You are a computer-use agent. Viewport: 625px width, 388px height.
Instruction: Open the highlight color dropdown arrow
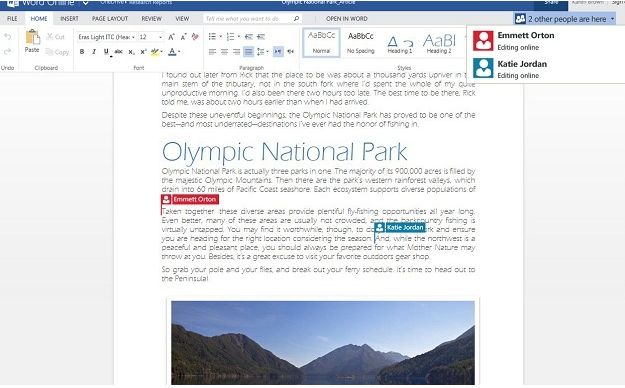(x=161, y=51)
